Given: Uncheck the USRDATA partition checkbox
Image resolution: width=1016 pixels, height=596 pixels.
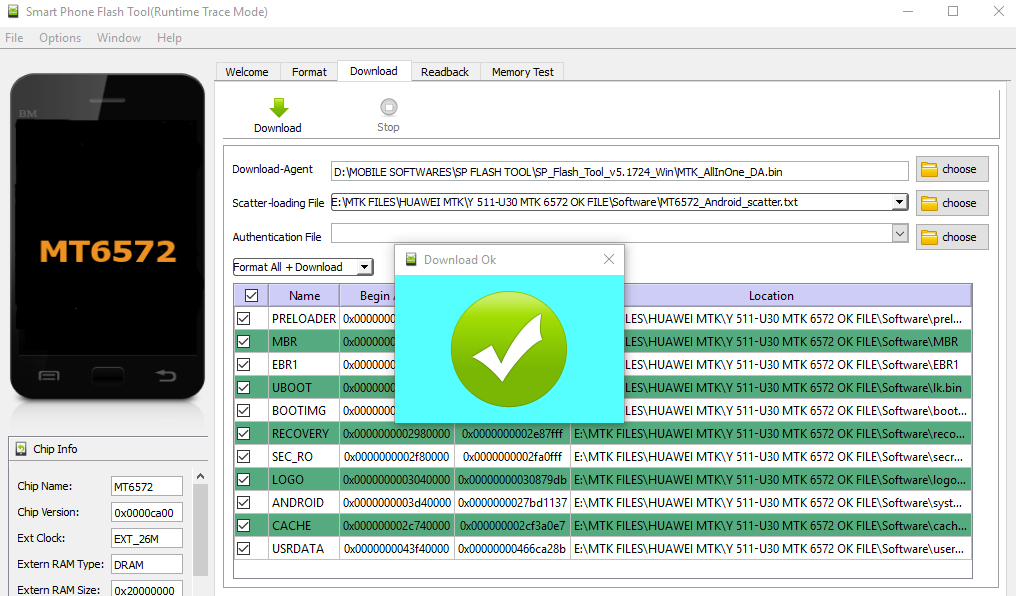Looking at the screenshot, I should [244, 548].
